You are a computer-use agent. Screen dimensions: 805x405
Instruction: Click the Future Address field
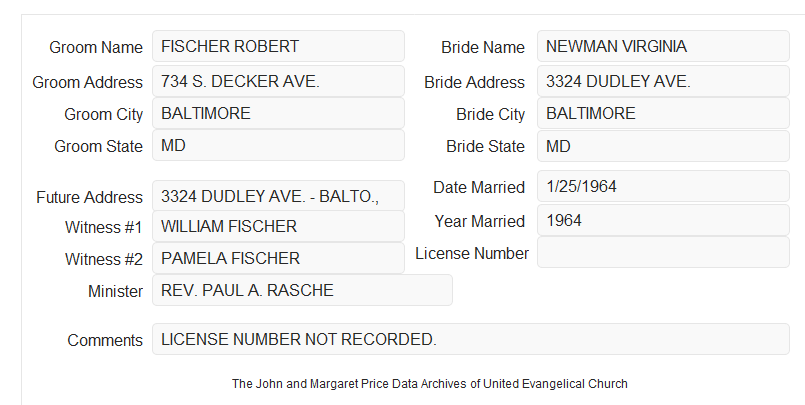[278, 196]
